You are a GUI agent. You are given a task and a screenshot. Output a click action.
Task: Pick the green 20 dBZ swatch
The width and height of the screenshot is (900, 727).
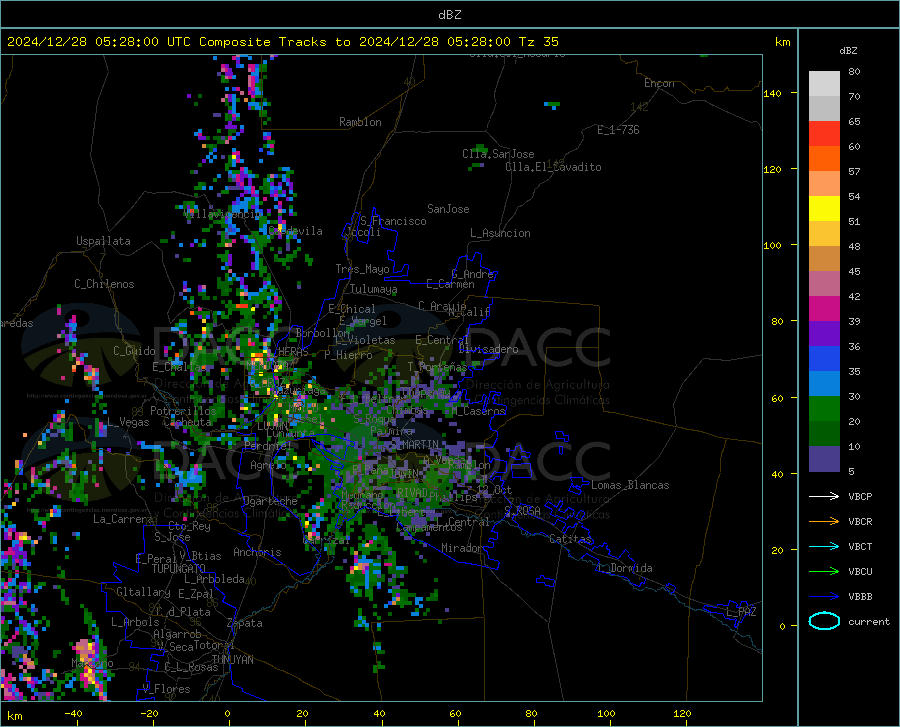click(x=824, y=409)
